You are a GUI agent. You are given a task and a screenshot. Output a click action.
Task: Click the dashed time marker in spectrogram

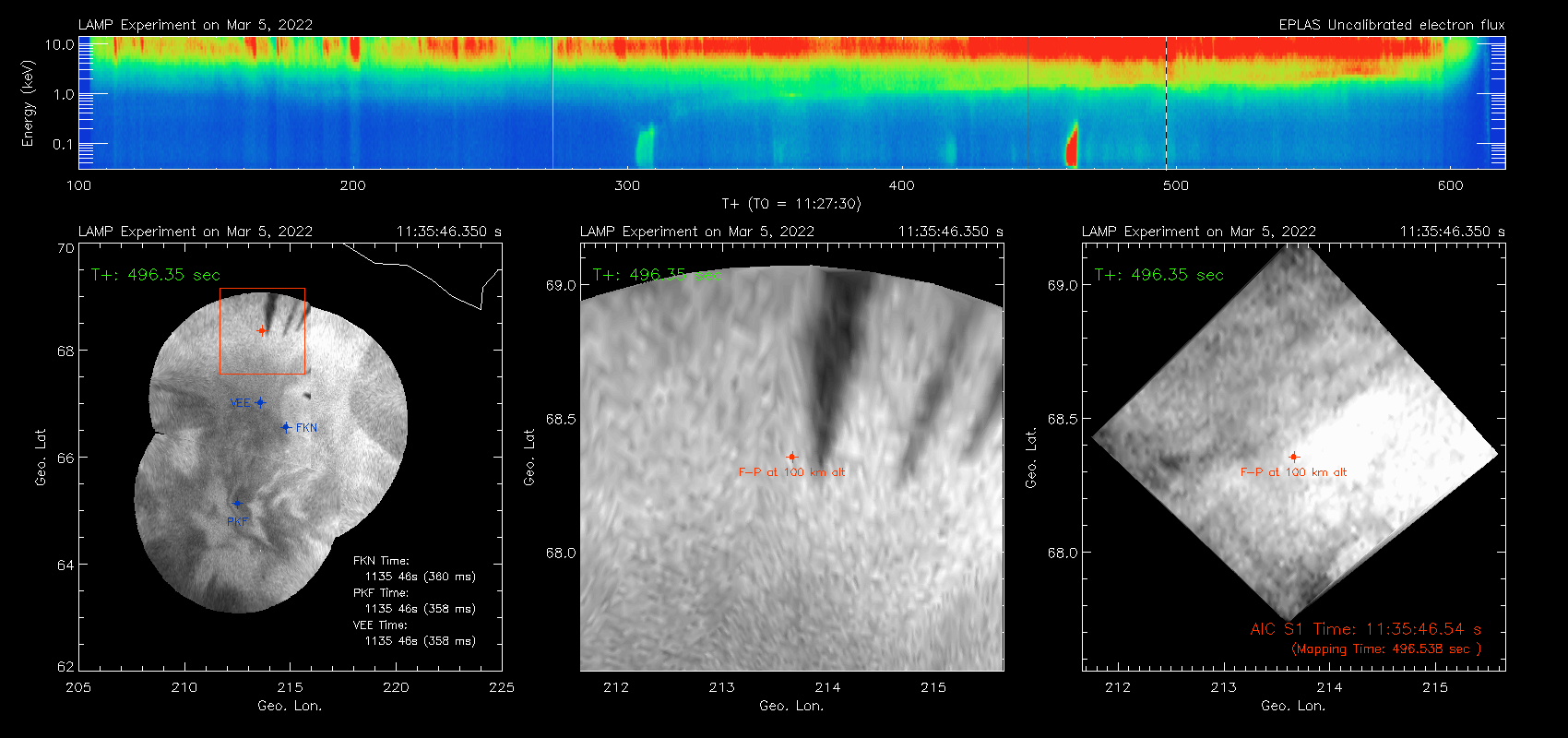[1166, 102]
